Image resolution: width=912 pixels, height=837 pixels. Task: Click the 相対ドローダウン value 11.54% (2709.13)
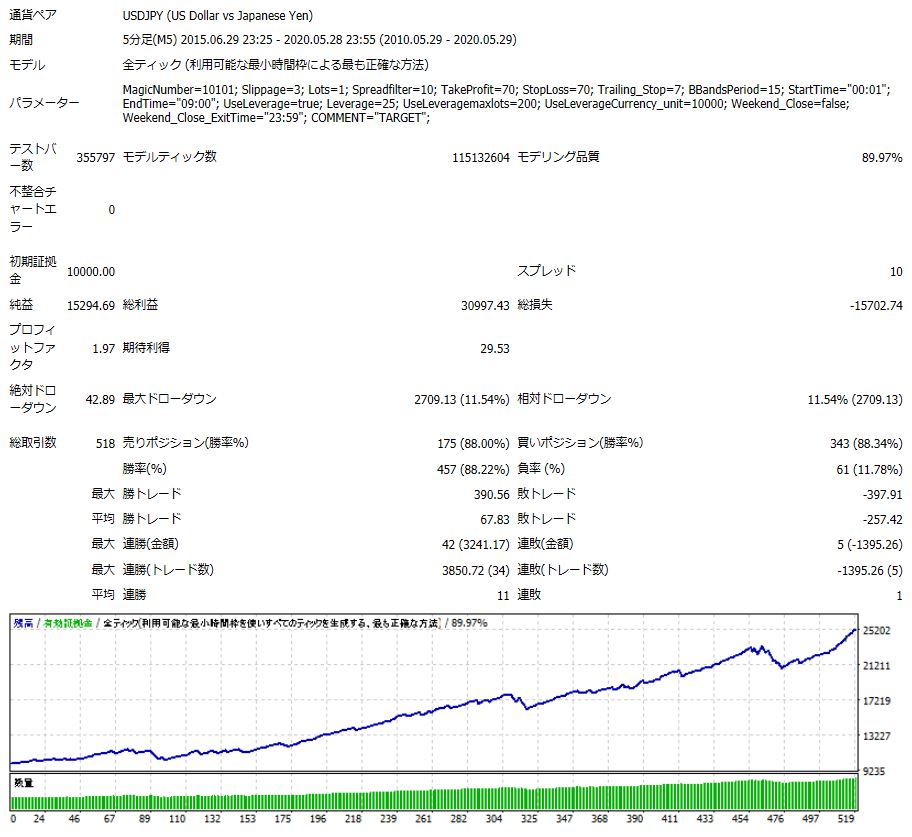(x=855, y=400)
